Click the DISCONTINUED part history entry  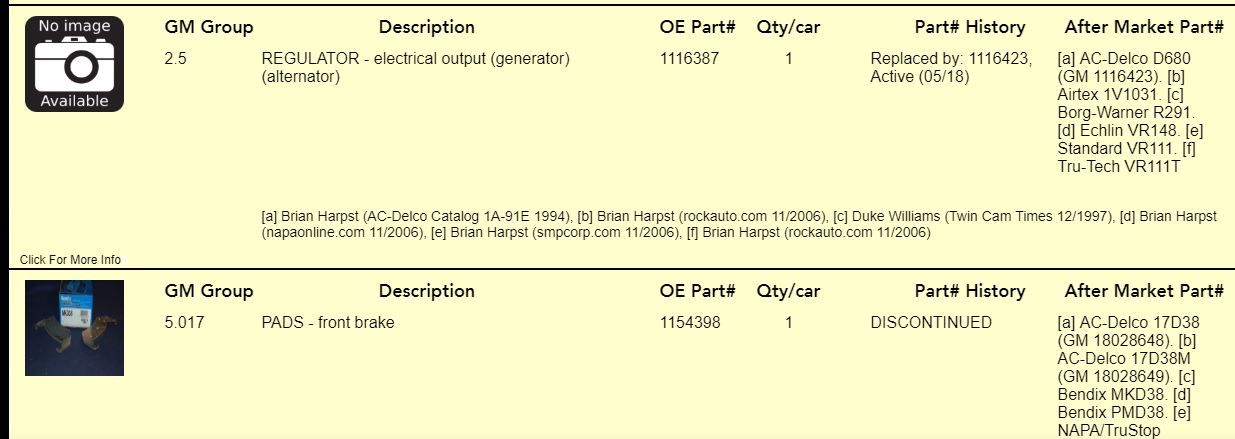point(931,323)
